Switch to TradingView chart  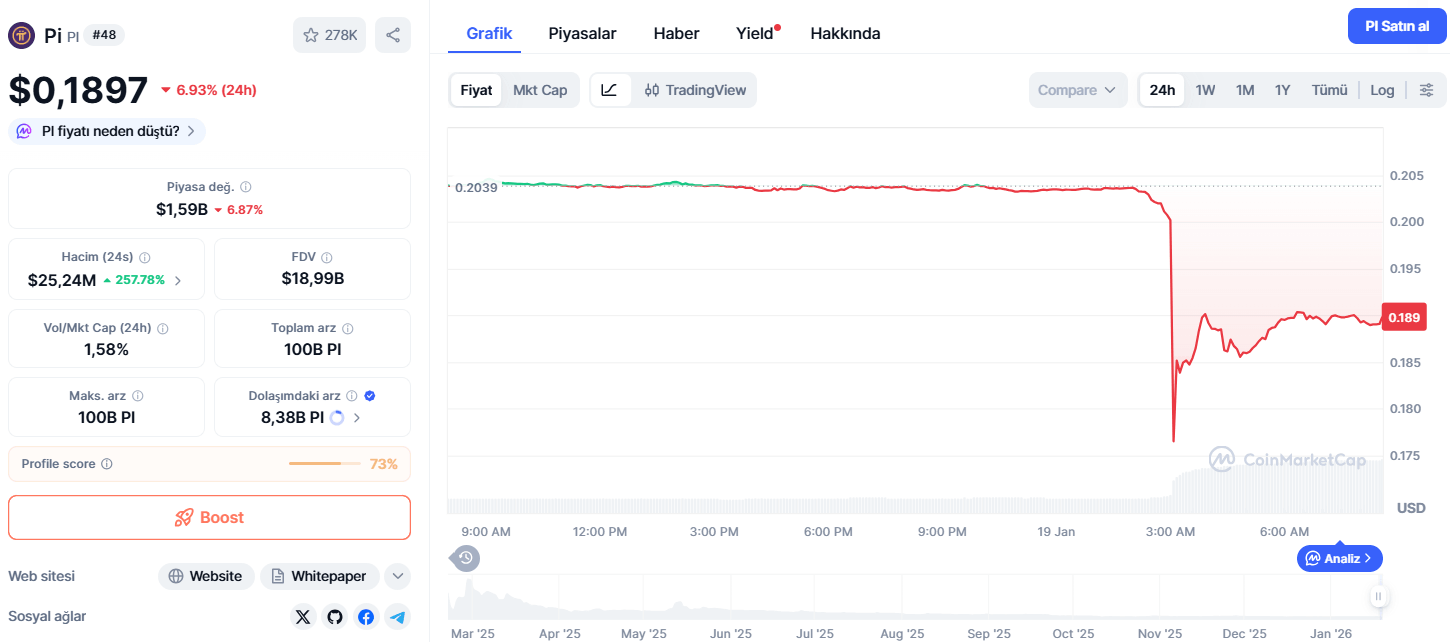tap(695, 90)
